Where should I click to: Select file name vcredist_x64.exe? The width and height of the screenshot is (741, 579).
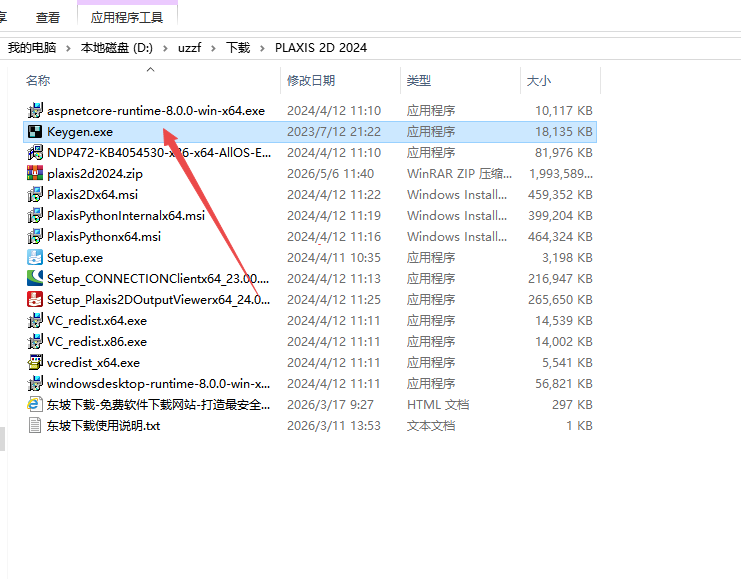tap(94, 363)
